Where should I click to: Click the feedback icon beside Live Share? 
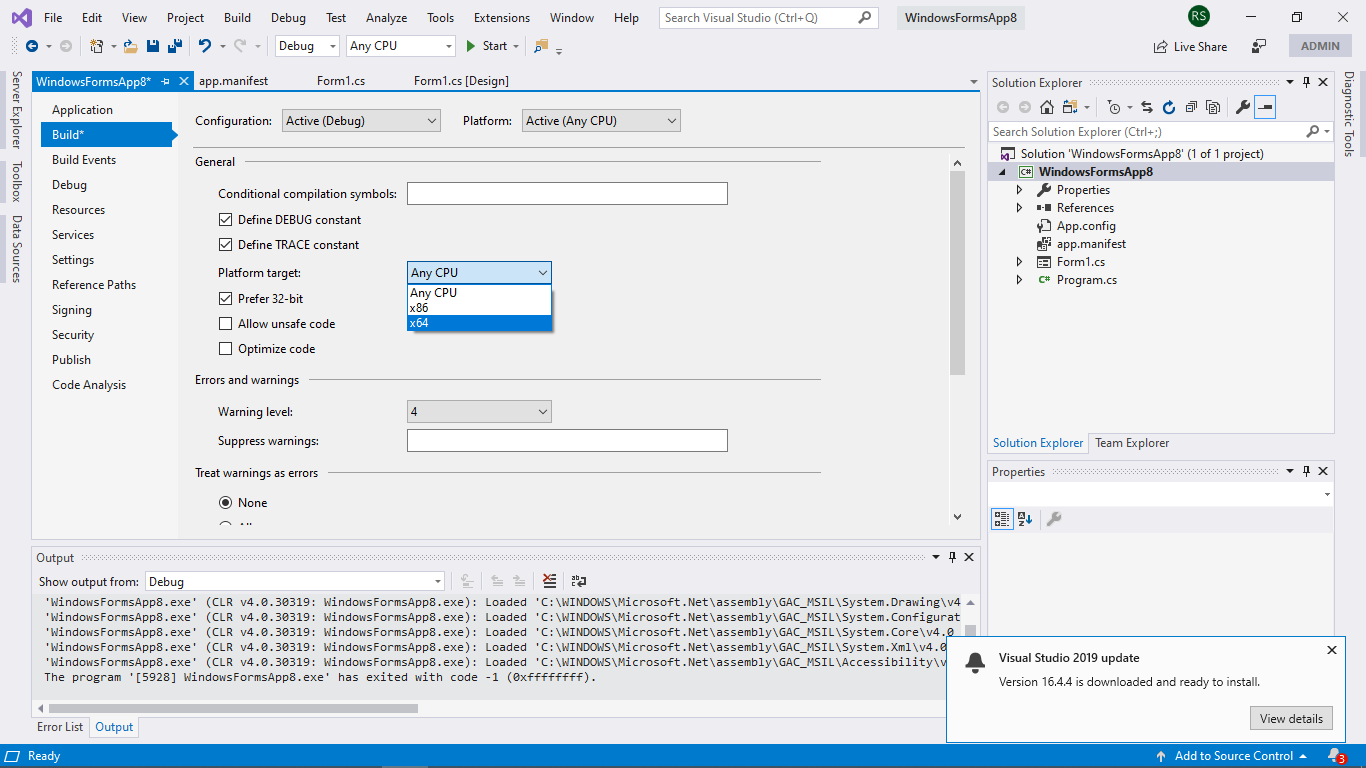tap(1259, 46)
